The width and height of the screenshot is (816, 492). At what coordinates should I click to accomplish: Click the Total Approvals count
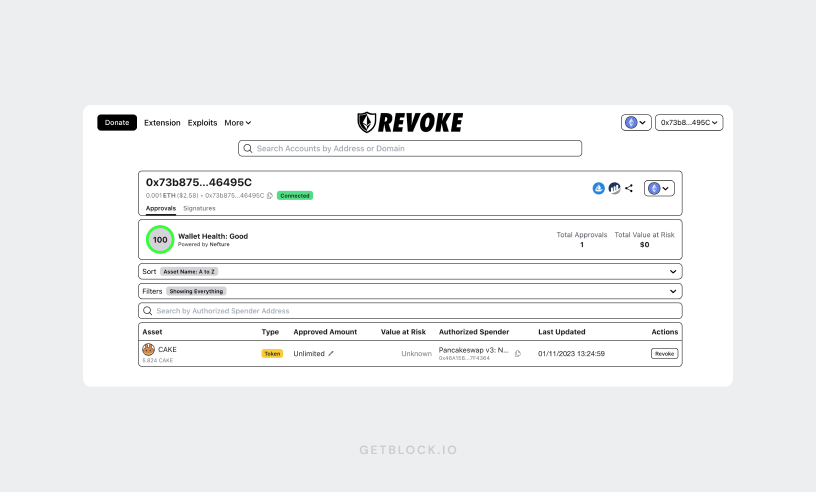point(582,245)
